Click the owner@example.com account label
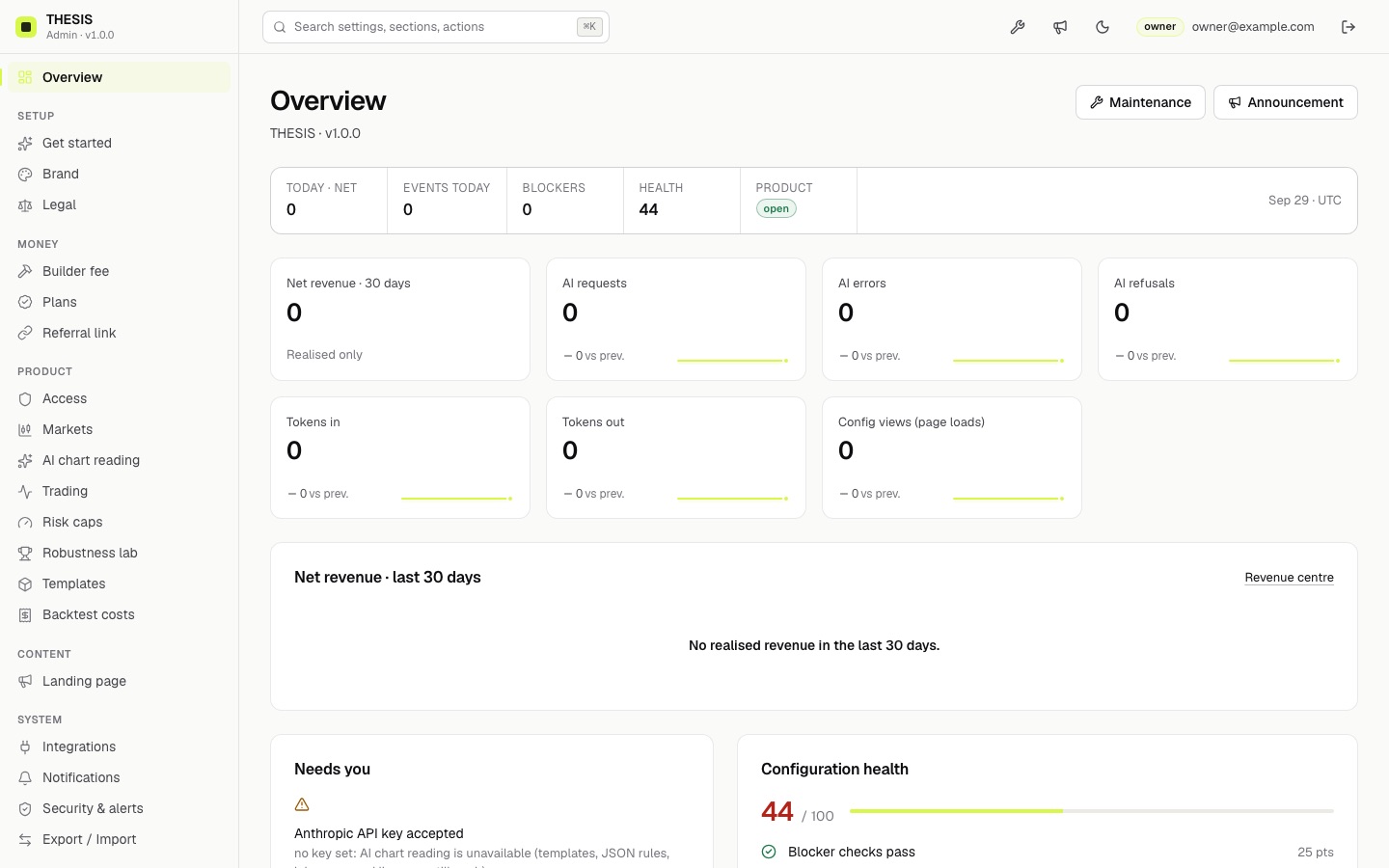 [1253, 27]
